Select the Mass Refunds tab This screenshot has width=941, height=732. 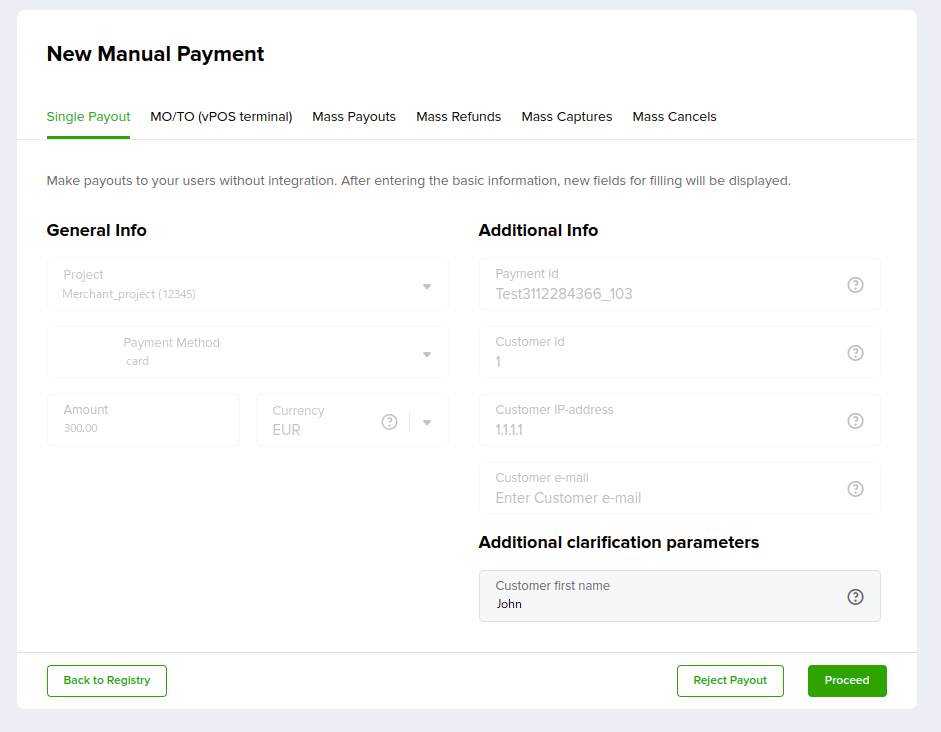pos(458,116)
